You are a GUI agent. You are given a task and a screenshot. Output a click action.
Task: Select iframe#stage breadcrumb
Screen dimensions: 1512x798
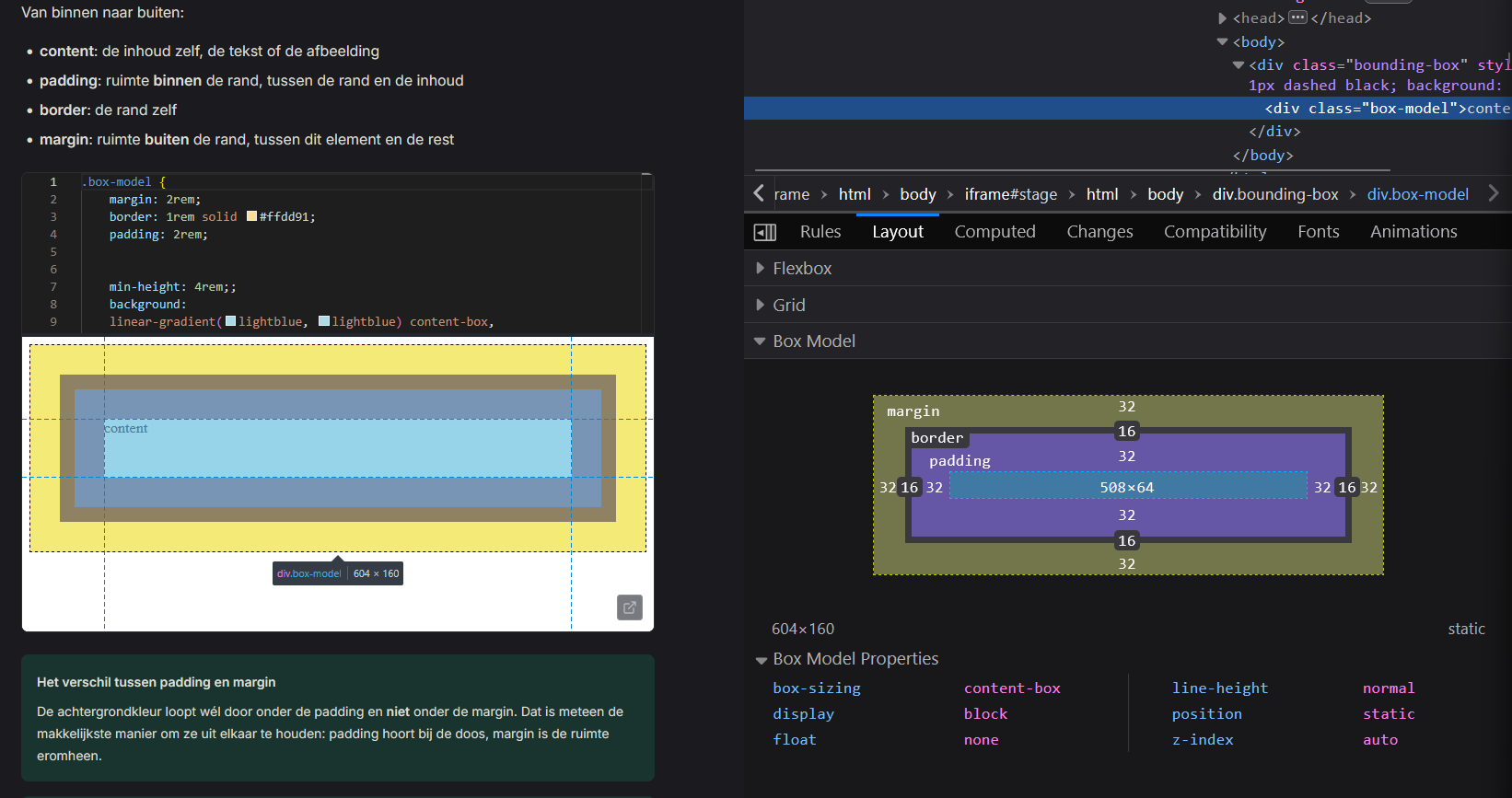[x=1010, y=194]
